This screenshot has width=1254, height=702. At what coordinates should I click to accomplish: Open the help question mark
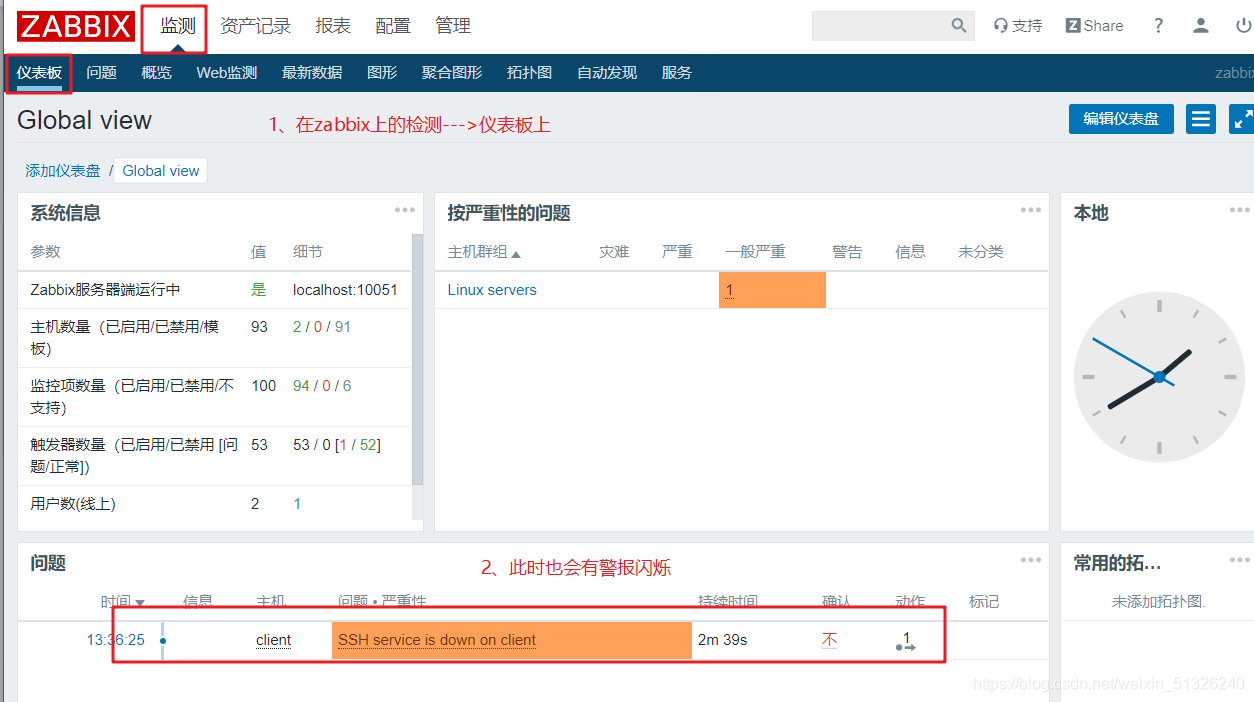point(1158,26)
